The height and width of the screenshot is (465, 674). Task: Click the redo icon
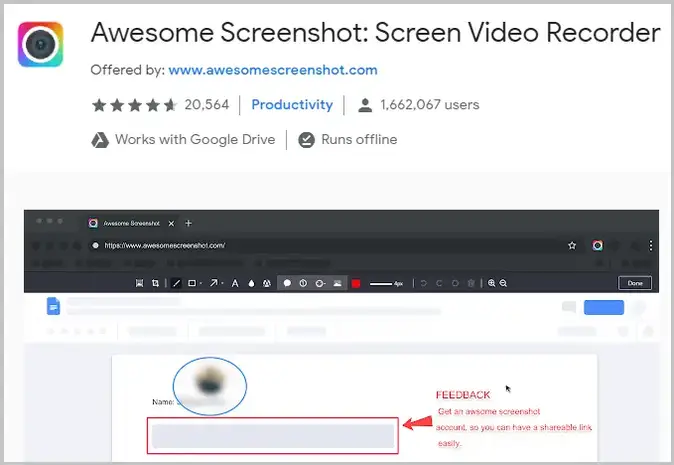pos(439,283)
